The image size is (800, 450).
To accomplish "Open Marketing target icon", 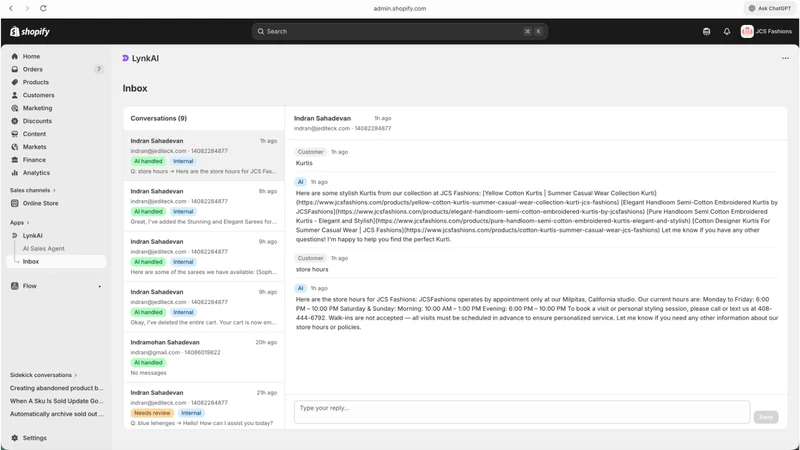I will tap(14, 108).
